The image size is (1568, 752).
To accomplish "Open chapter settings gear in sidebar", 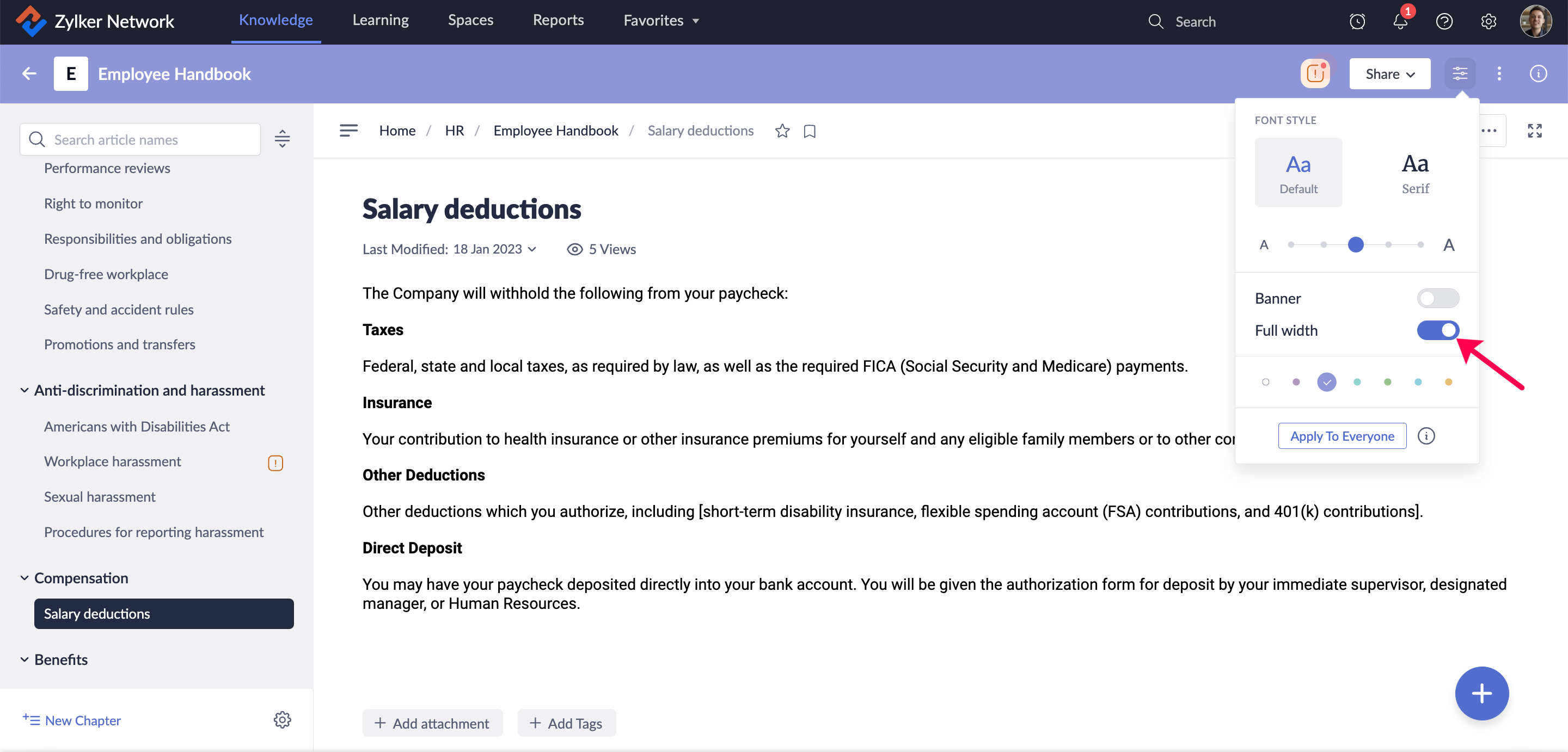I will point(282,720).
